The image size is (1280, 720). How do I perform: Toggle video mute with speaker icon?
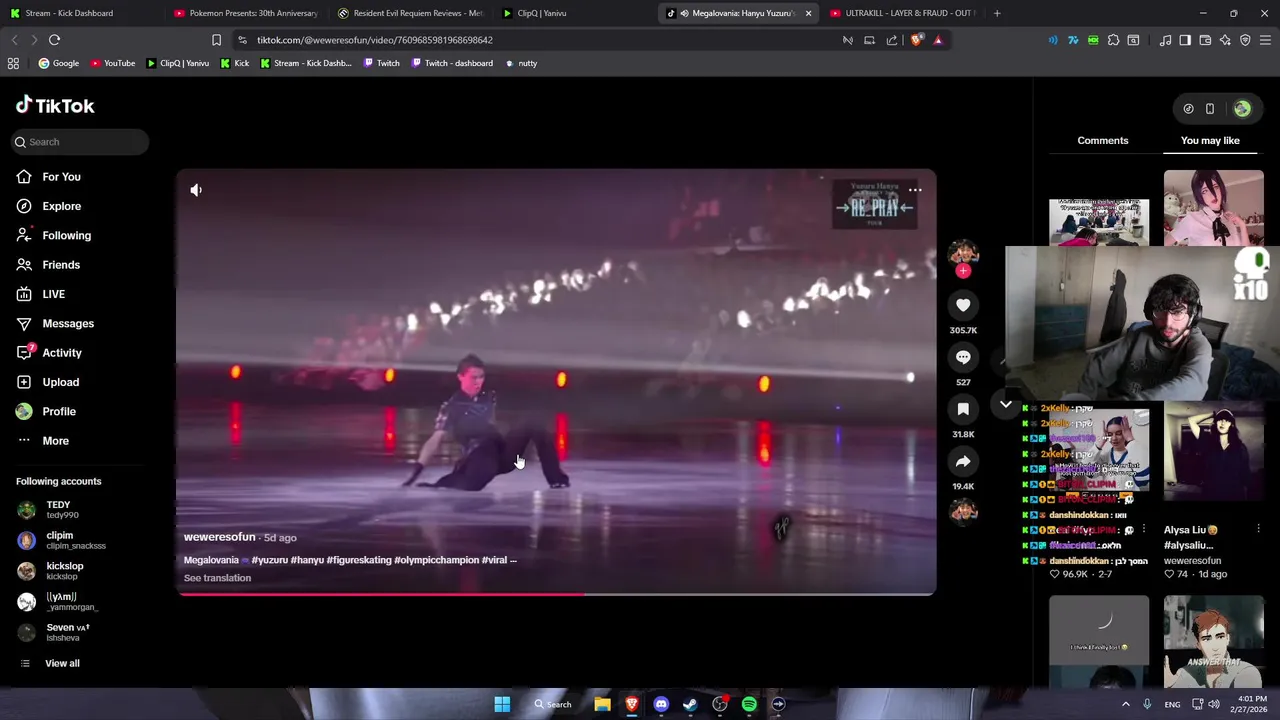pos(196,190)
